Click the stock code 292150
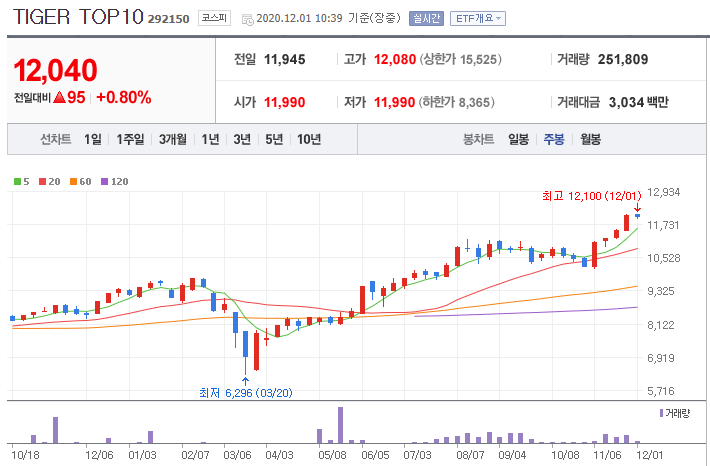Viewport: 710px width, 466px height. [x=168, y=19]
